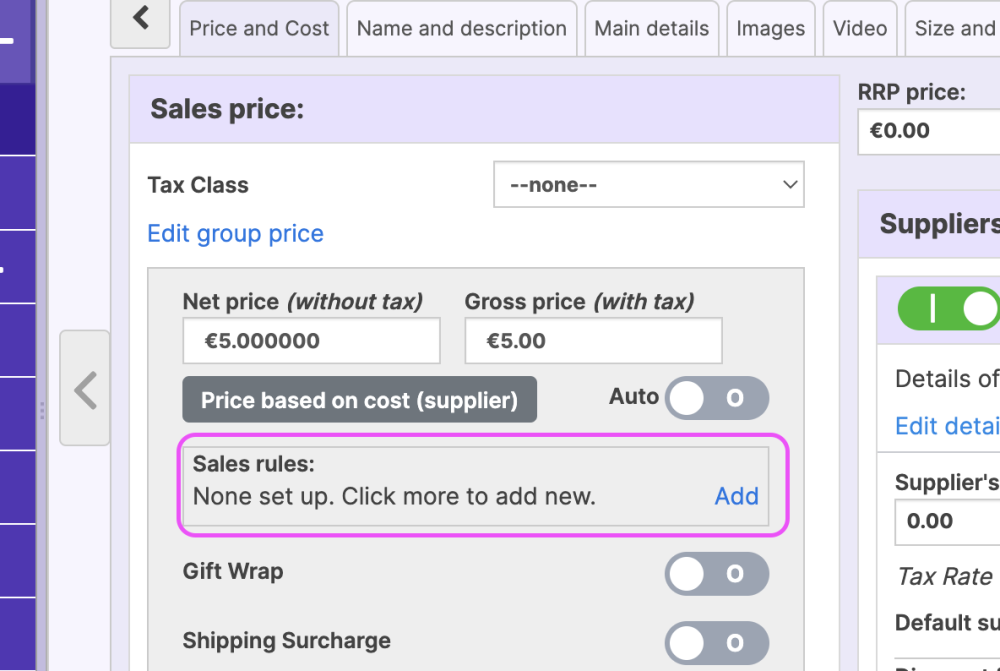Open the Size and... tab
This screenshot has width=1000, height=671.
point(955,28)
